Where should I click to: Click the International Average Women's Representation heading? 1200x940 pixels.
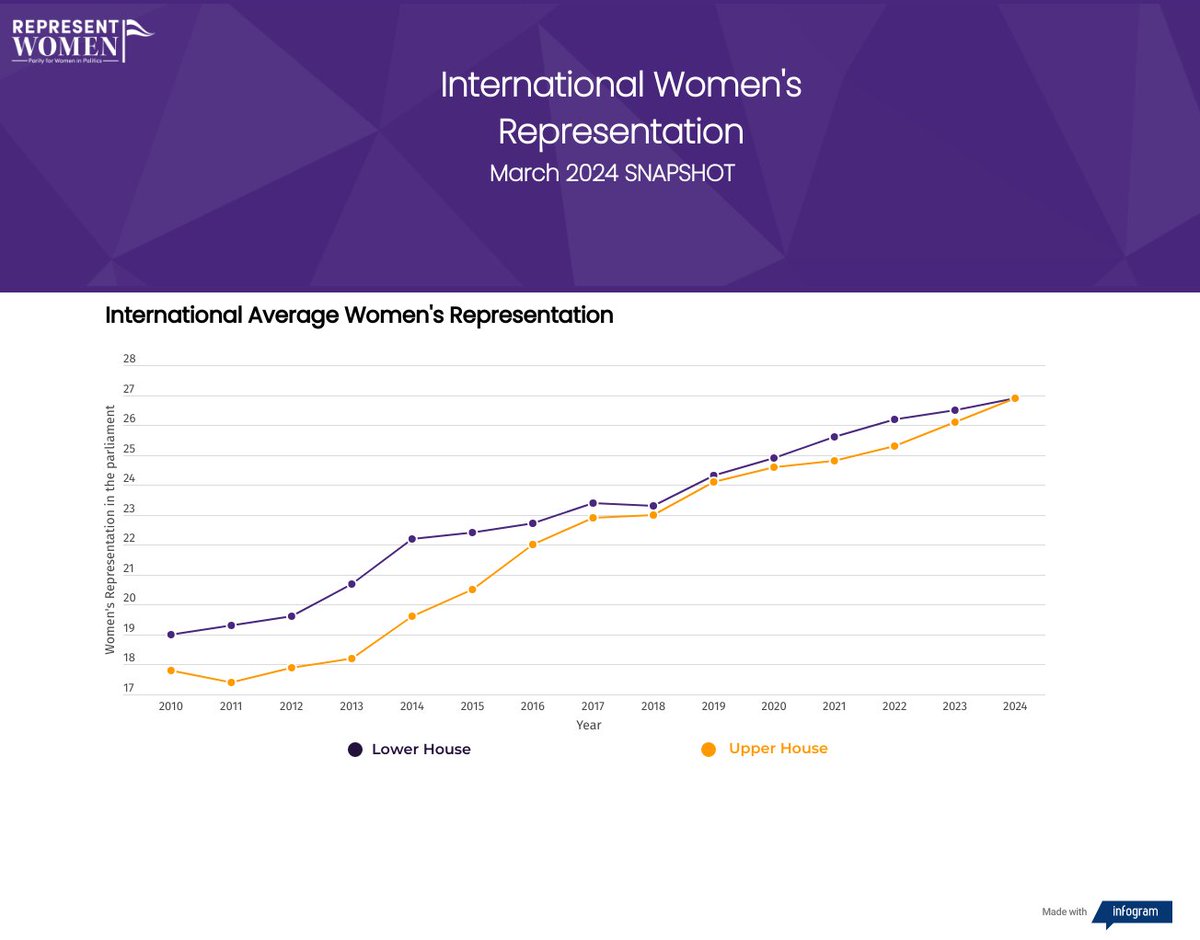click(x=359, y=315)
